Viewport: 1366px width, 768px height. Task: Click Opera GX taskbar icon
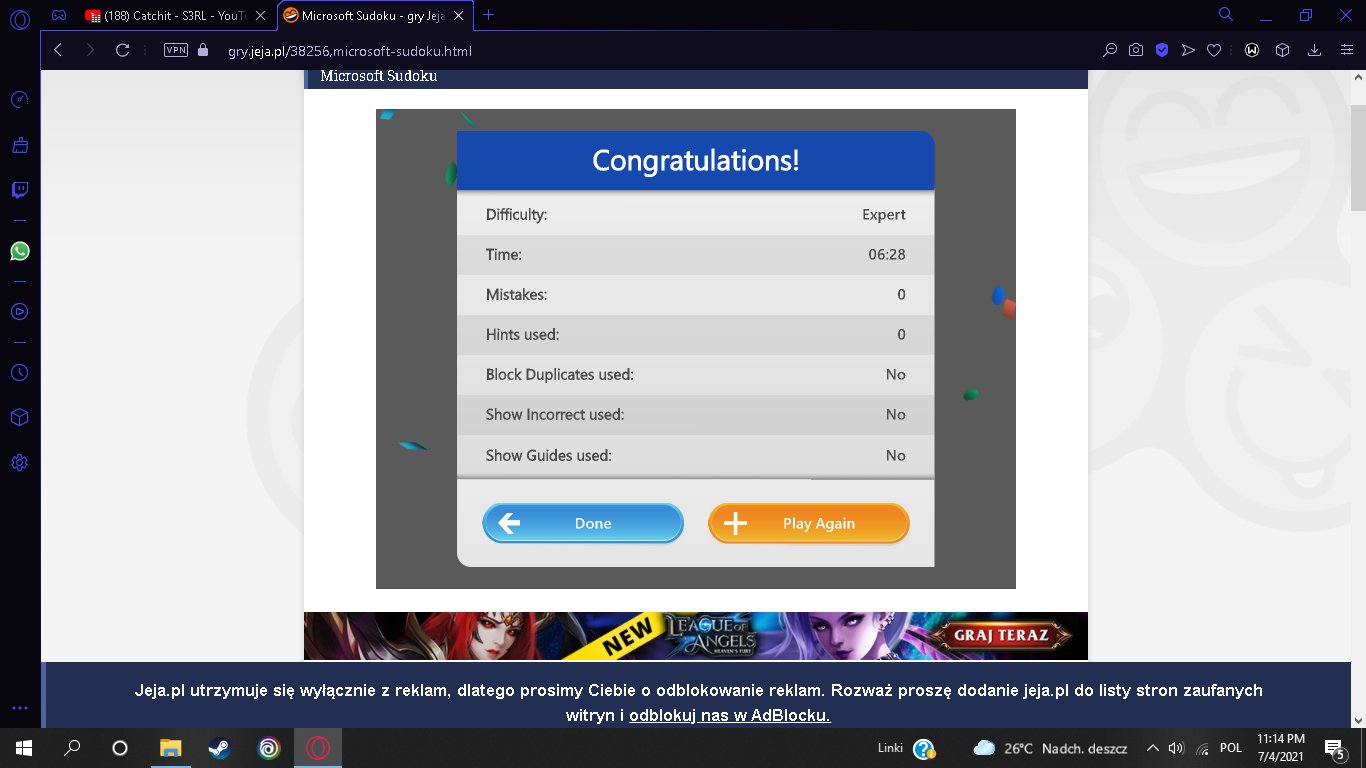click(318, 748)
